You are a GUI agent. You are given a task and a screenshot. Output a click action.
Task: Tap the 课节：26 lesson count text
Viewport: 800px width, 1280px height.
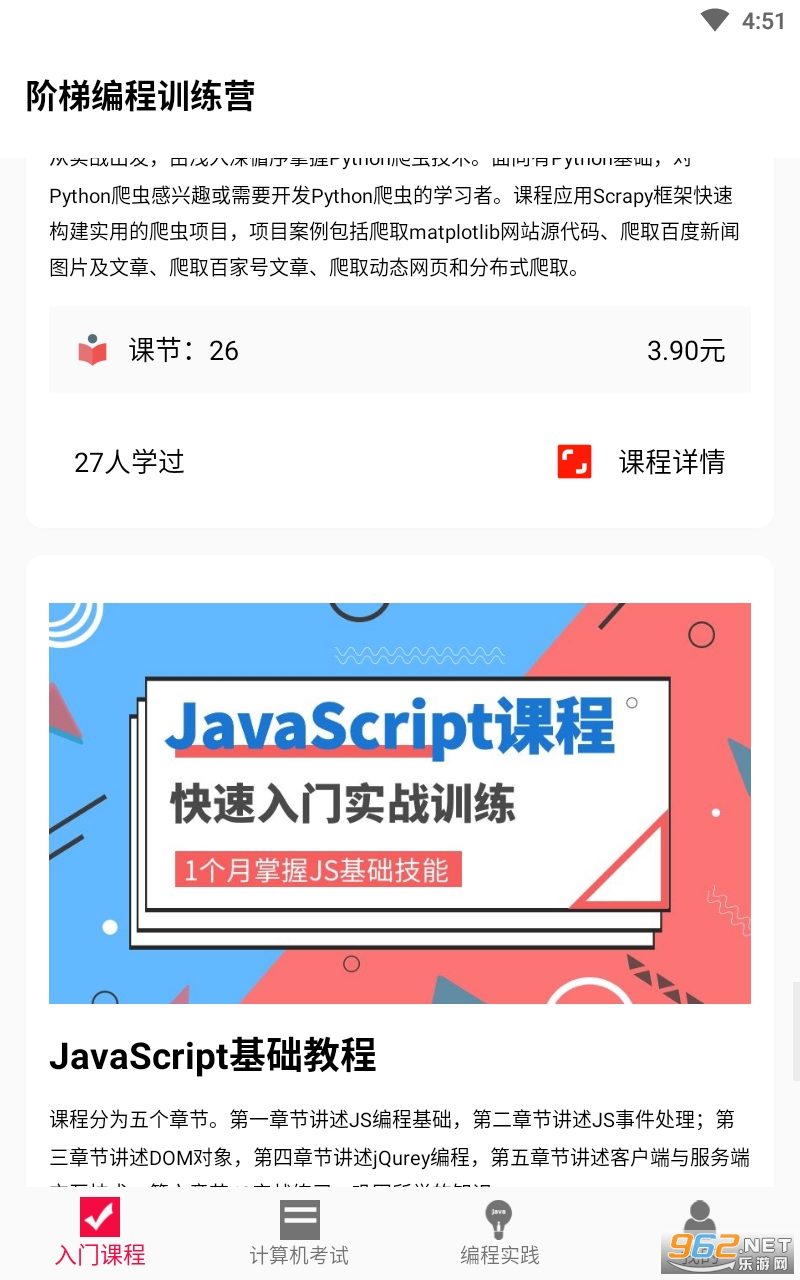(183, 350)
